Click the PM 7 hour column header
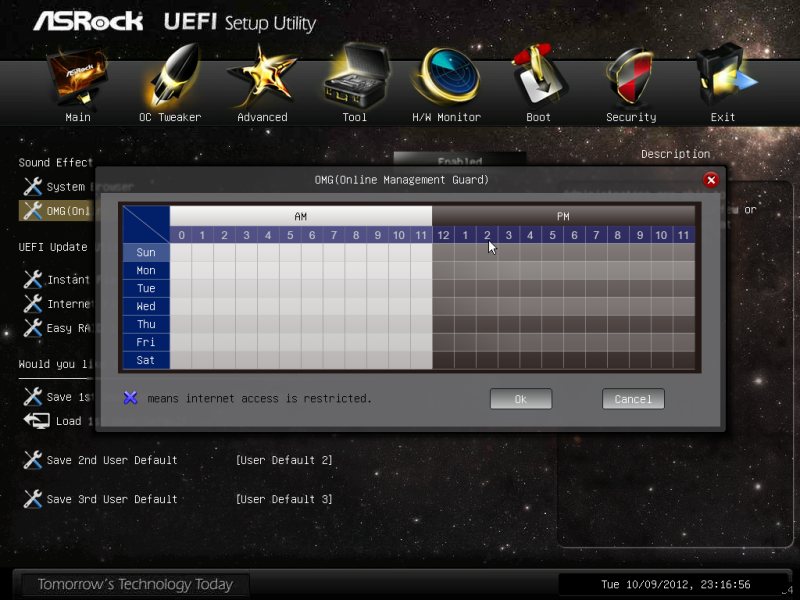This screenshot has height=600, width=800. pos(596,235)
